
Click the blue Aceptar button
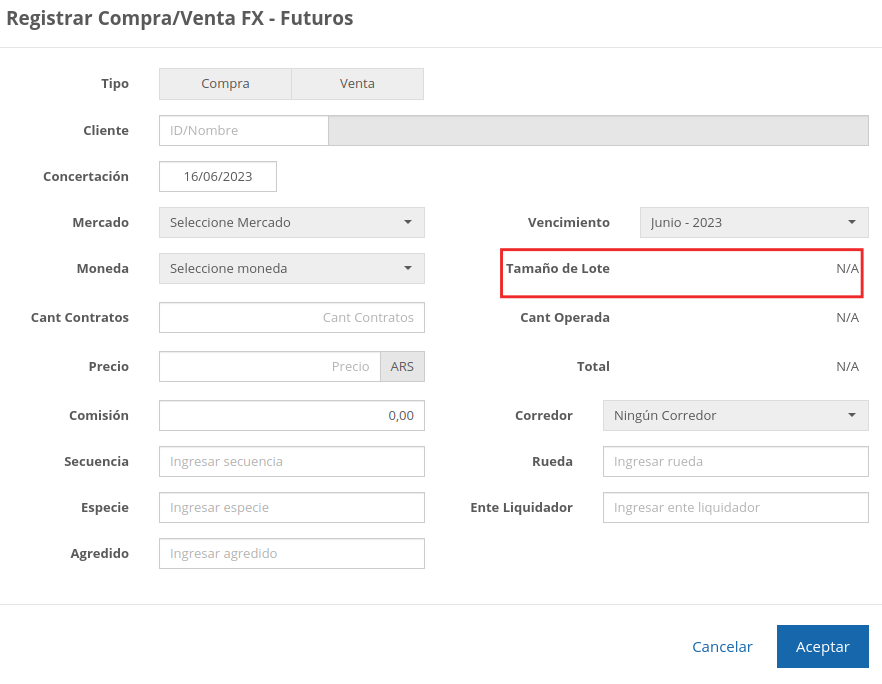coord(822,647)
